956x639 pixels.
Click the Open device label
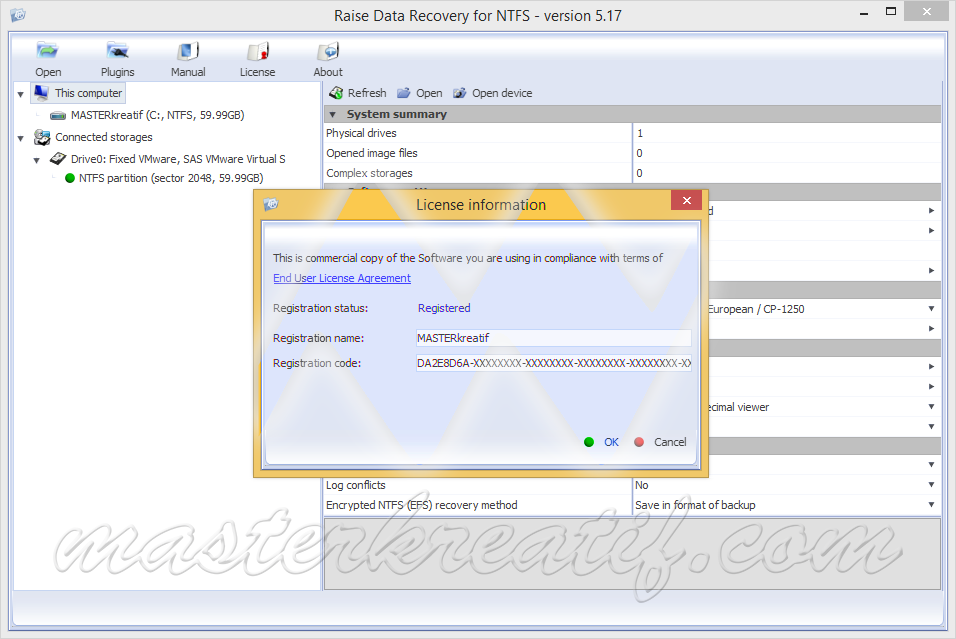(502, 93)
